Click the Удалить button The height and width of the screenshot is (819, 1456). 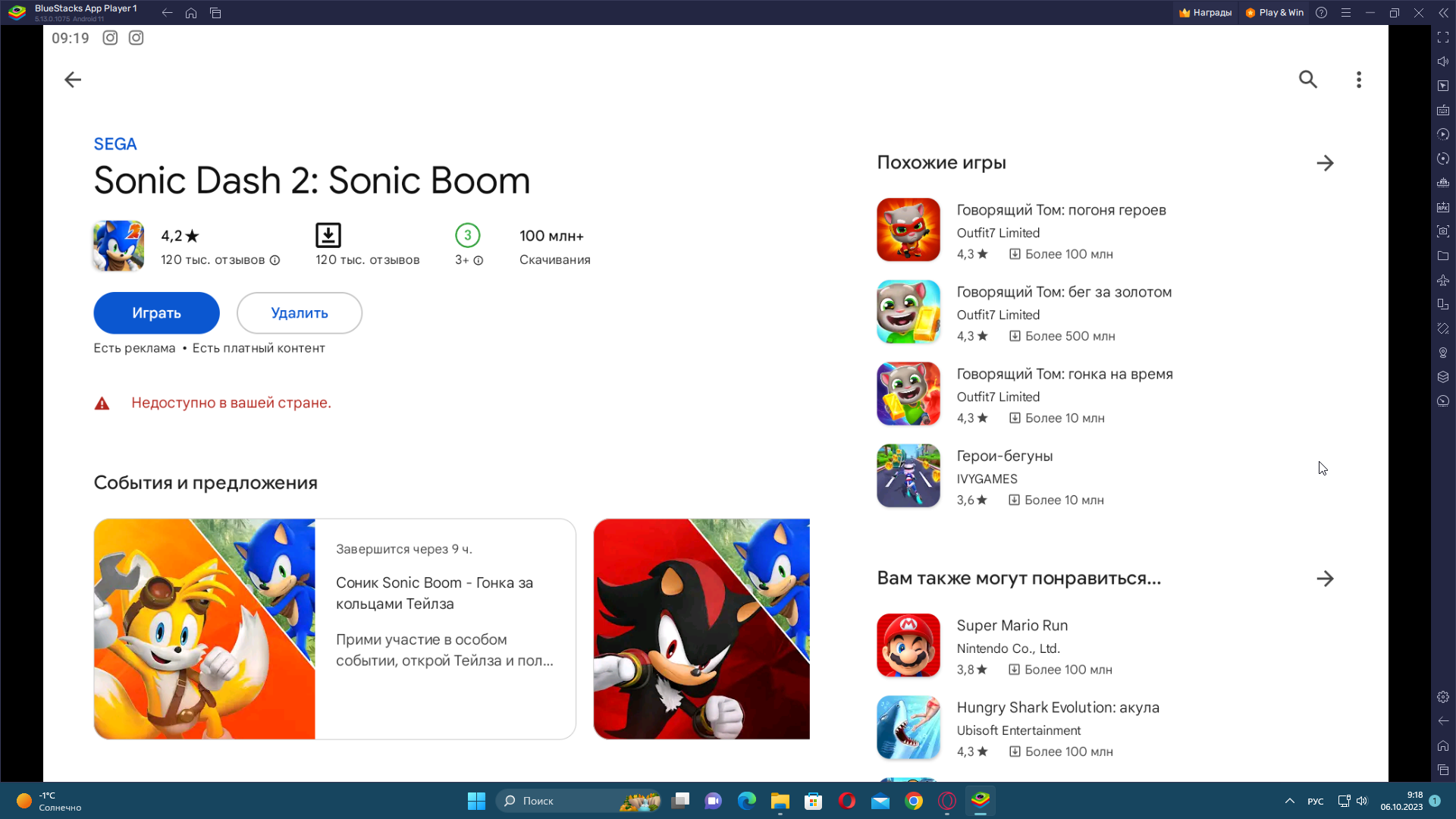(x=300, y=313)
